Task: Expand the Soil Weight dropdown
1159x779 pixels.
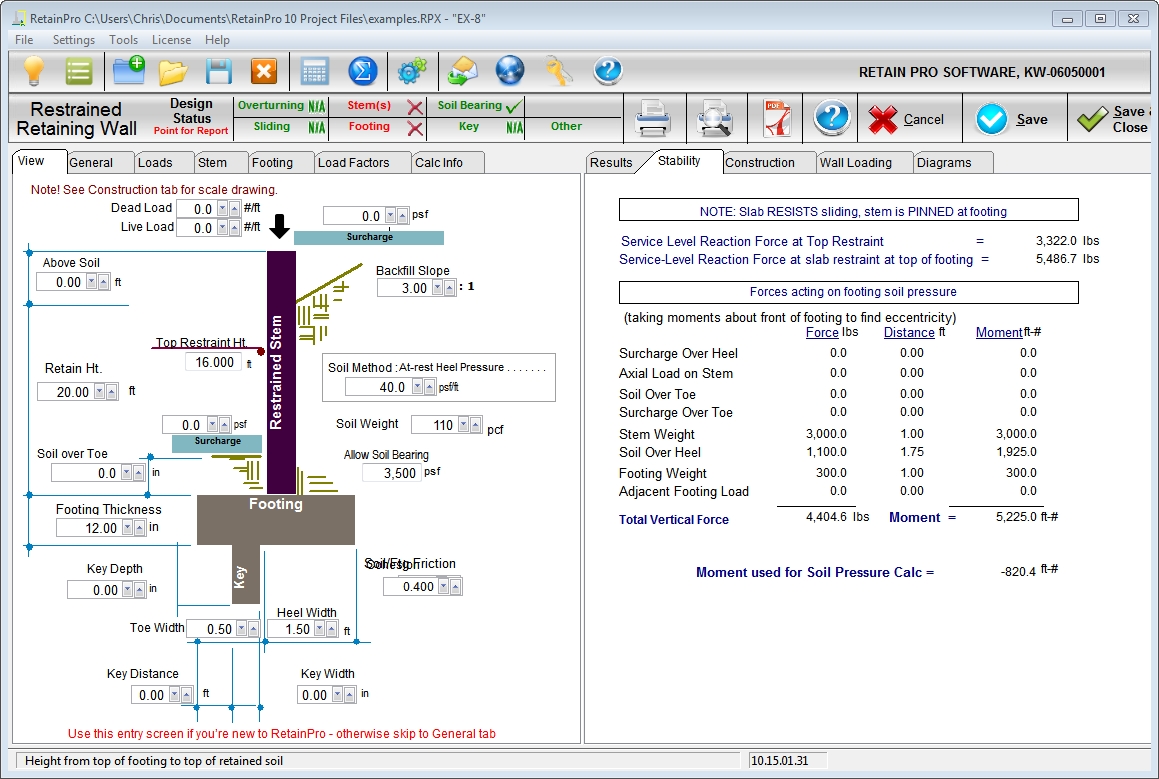Action: [x=463, y=425]
